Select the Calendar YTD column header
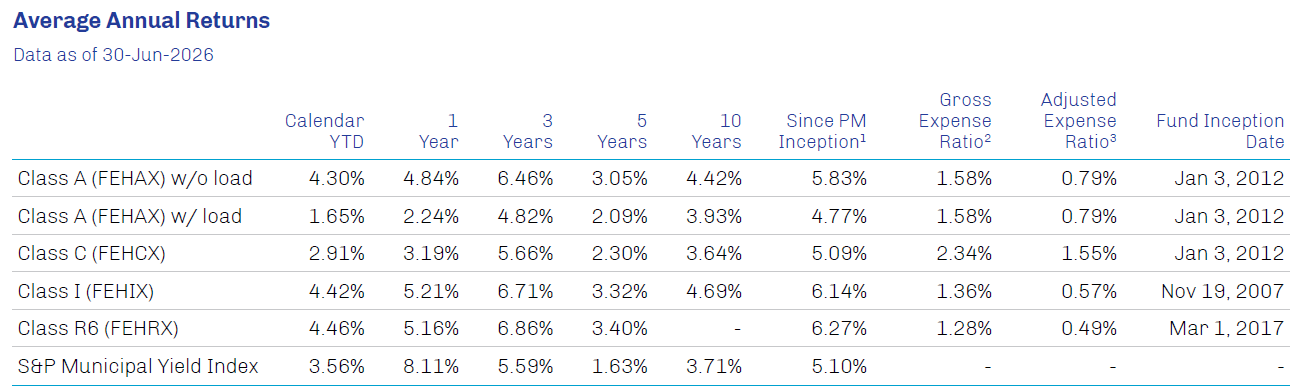Screen dimensions: 1296x389 (324, 131)
